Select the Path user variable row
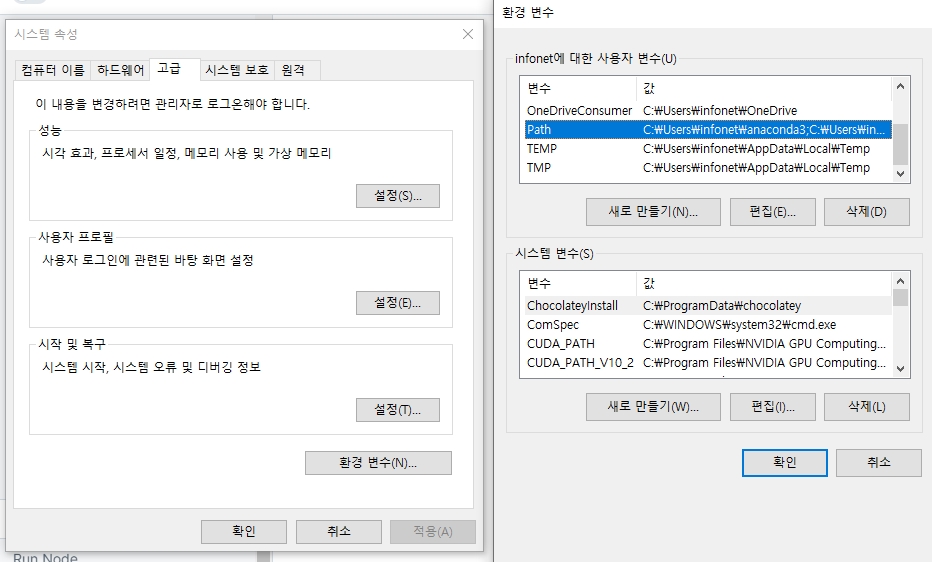 (706, 130)
